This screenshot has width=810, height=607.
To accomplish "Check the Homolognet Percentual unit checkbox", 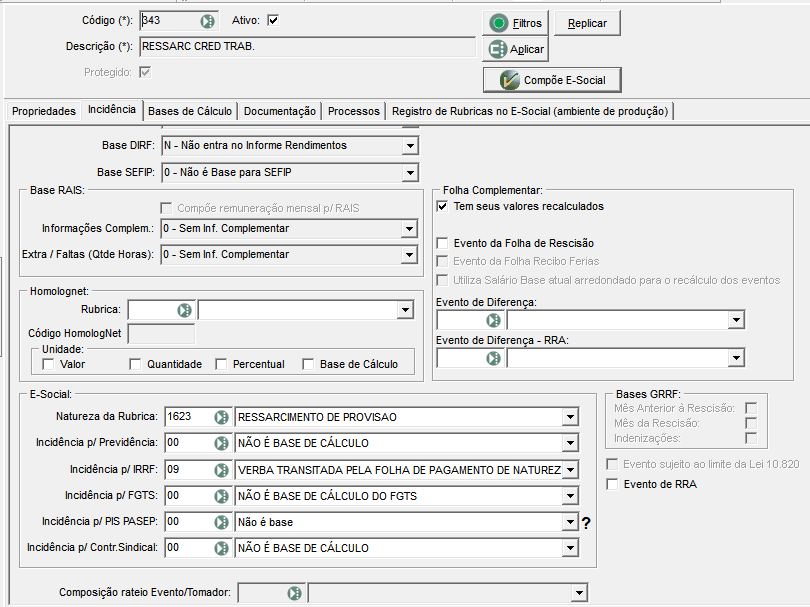I will pos(221,364).
